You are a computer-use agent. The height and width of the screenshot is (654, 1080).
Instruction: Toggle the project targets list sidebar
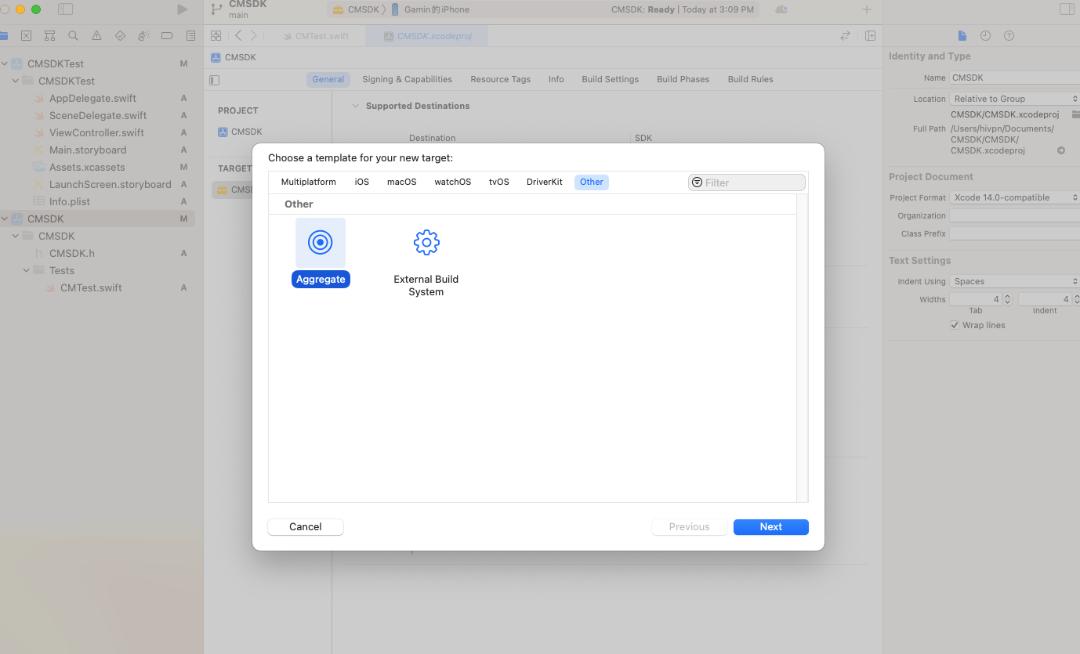pyautogui.click(x=214, y=80)
